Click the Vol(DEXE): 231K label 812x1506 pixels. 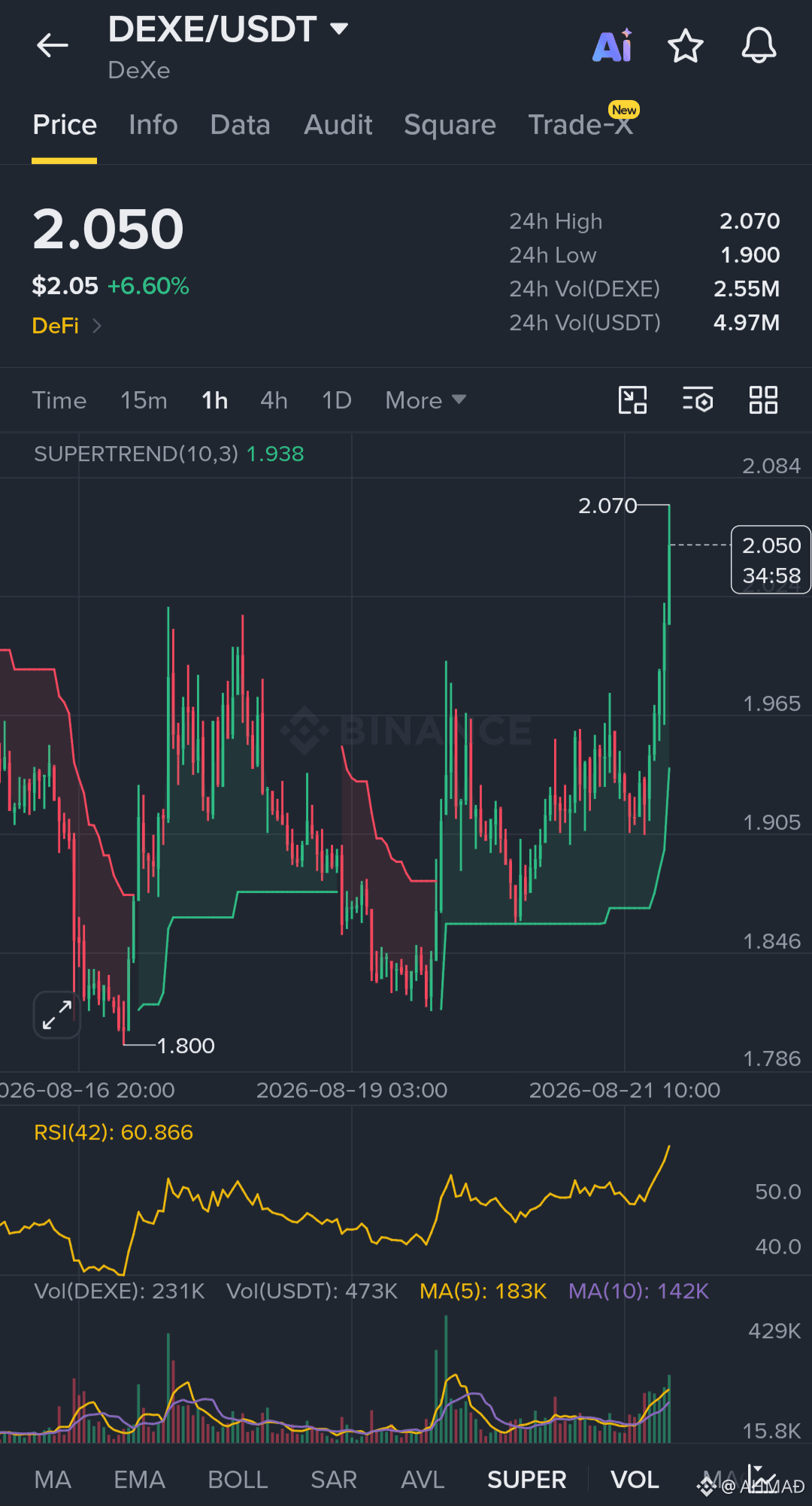click(x=120, y=1291)
